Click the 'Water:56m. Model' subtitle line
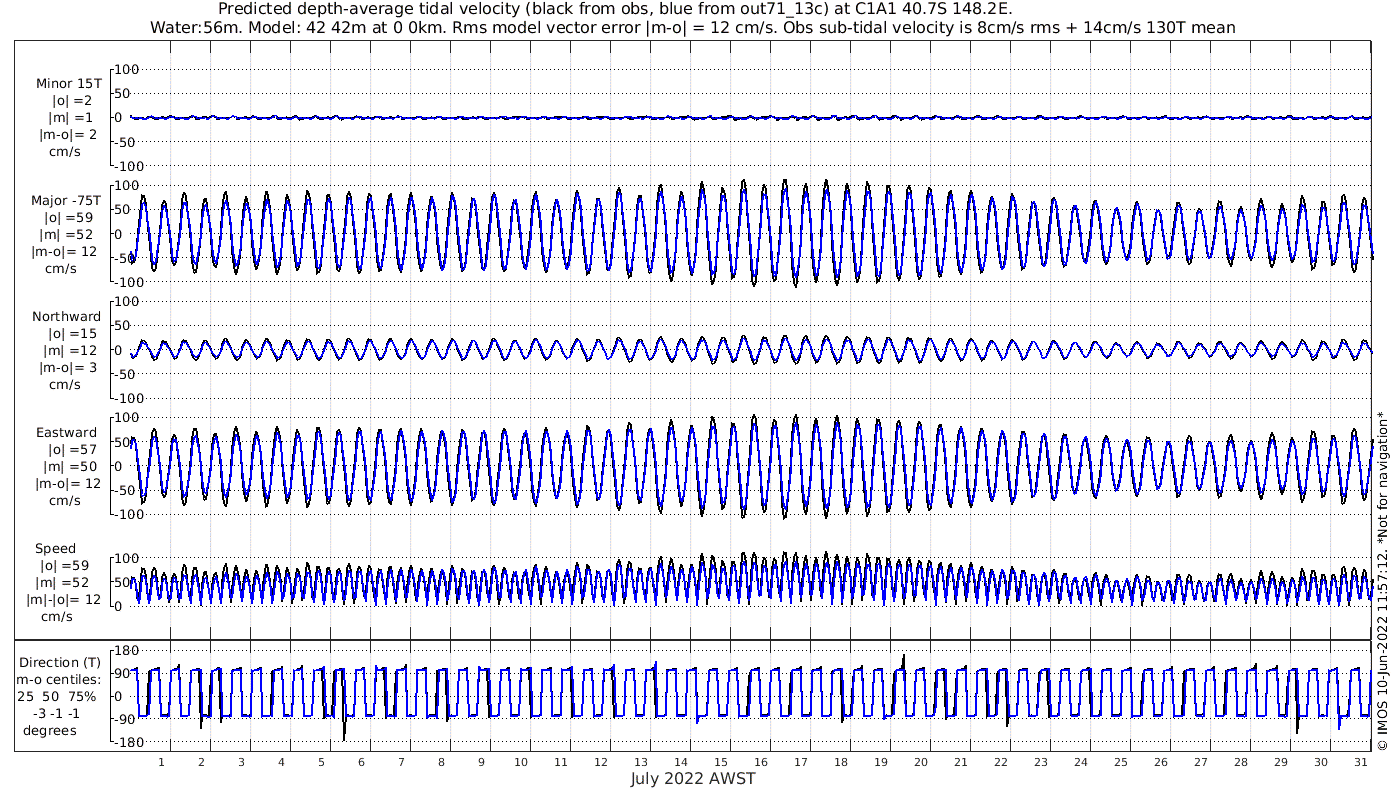Screen dimensions: 1400x800 [692, 28]
